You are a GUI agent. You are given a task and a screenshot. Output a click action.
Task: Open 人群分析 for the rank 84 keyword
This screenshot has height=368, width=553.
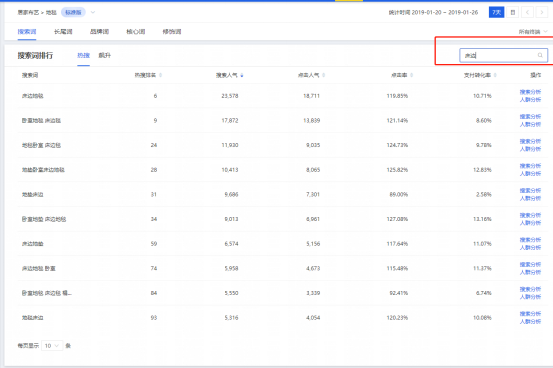[x=530, y=297]
